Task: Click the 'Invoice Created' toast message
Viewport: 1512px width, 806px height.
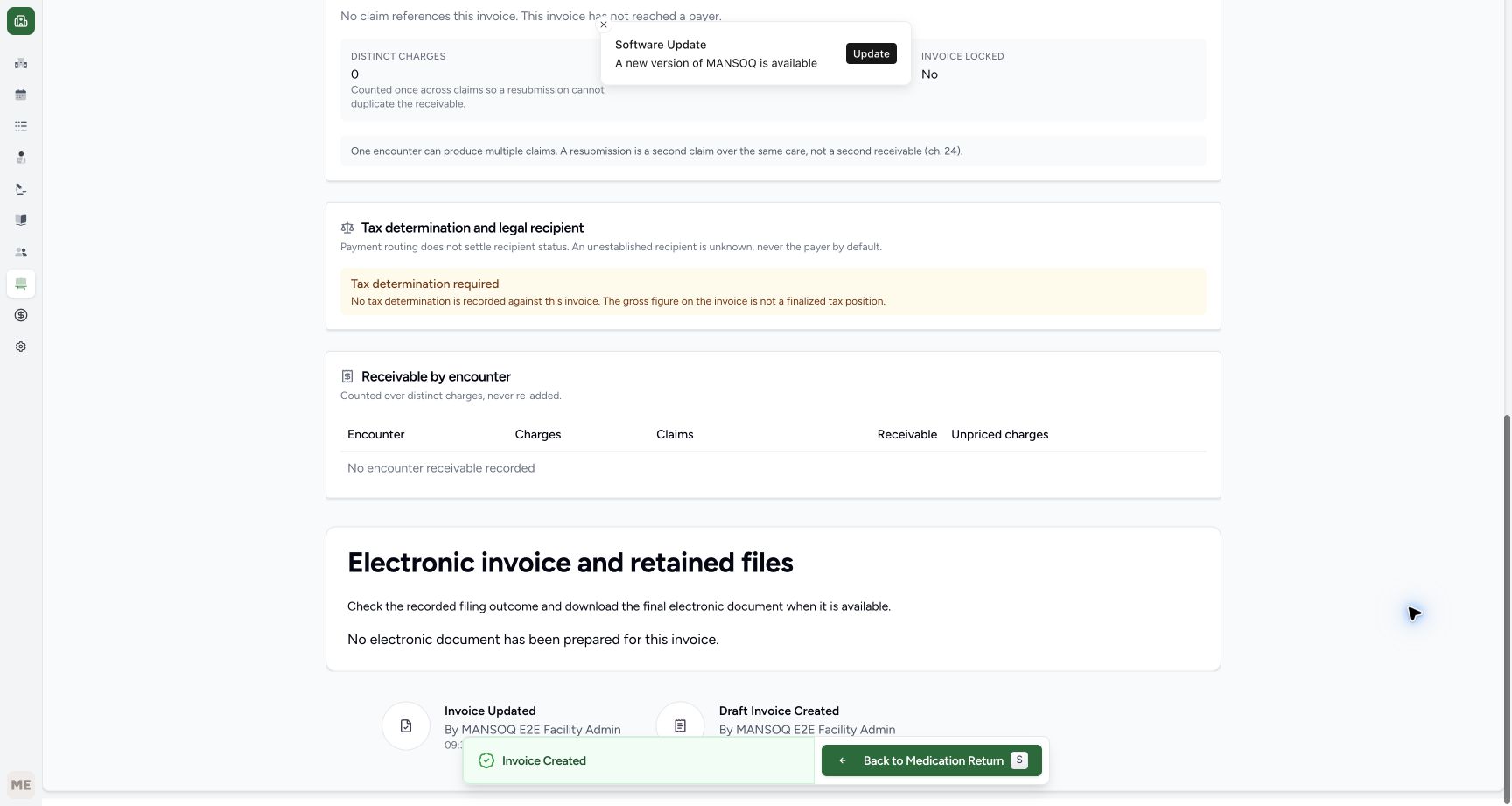Action: tap(544, 760)
